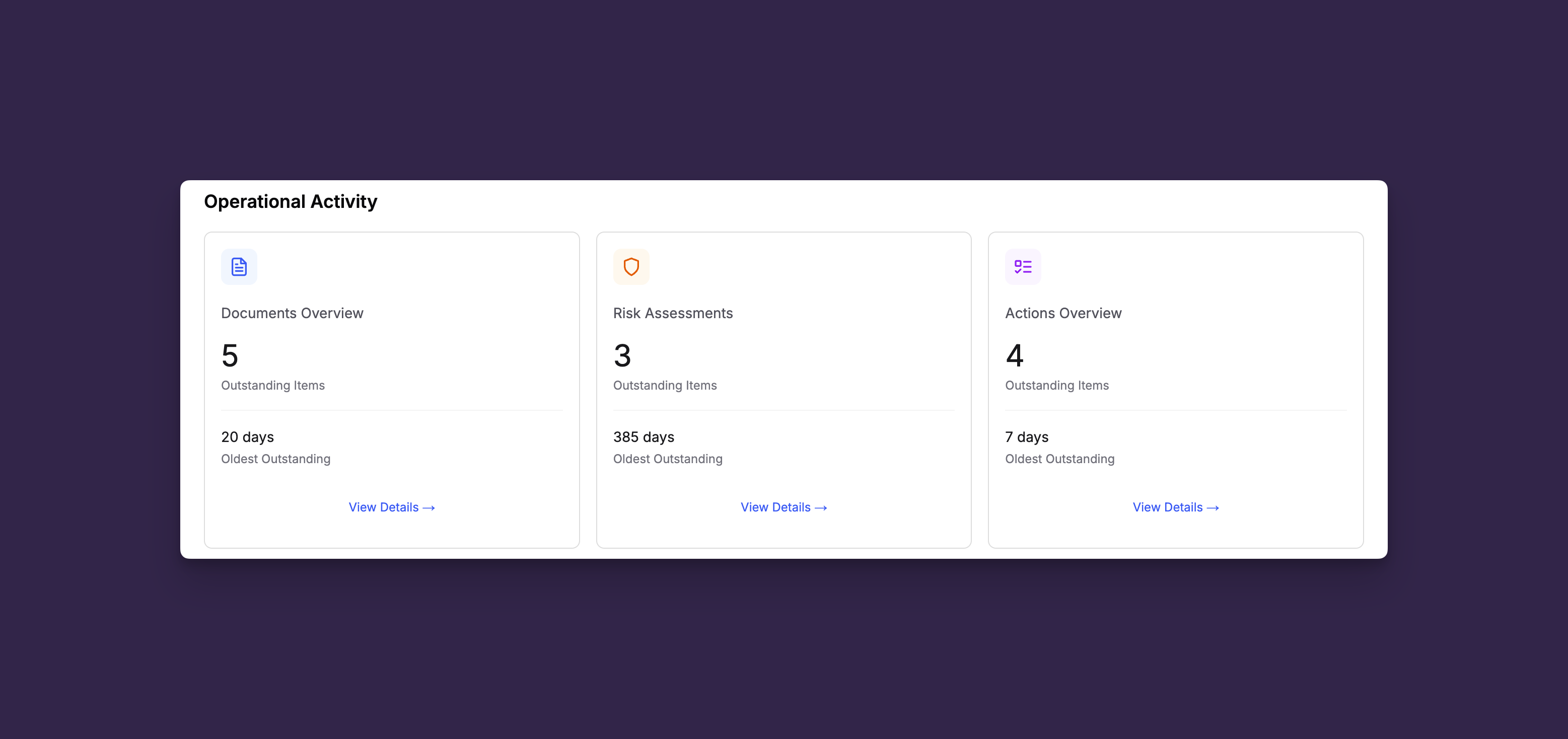
Task: Click the 3 outstanding risk assessments count
Action: point(622,355)
